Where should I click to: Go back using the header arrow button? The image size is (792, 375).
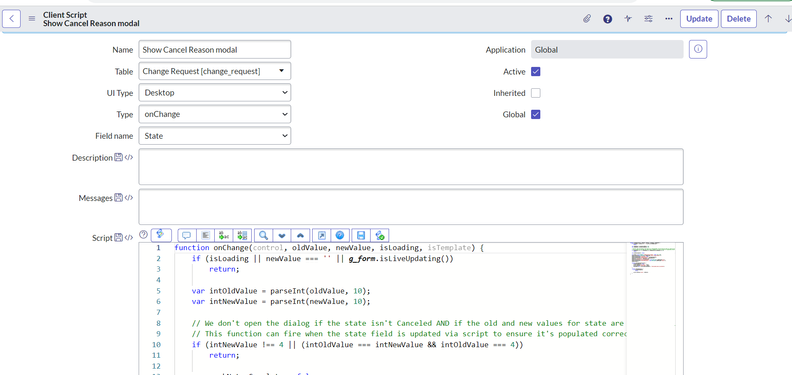pos(12,19)
